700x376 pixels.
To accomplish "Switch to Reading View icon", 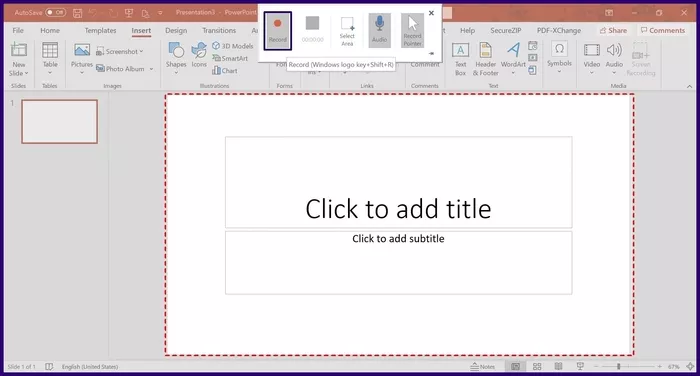I will tap(558, 367).
